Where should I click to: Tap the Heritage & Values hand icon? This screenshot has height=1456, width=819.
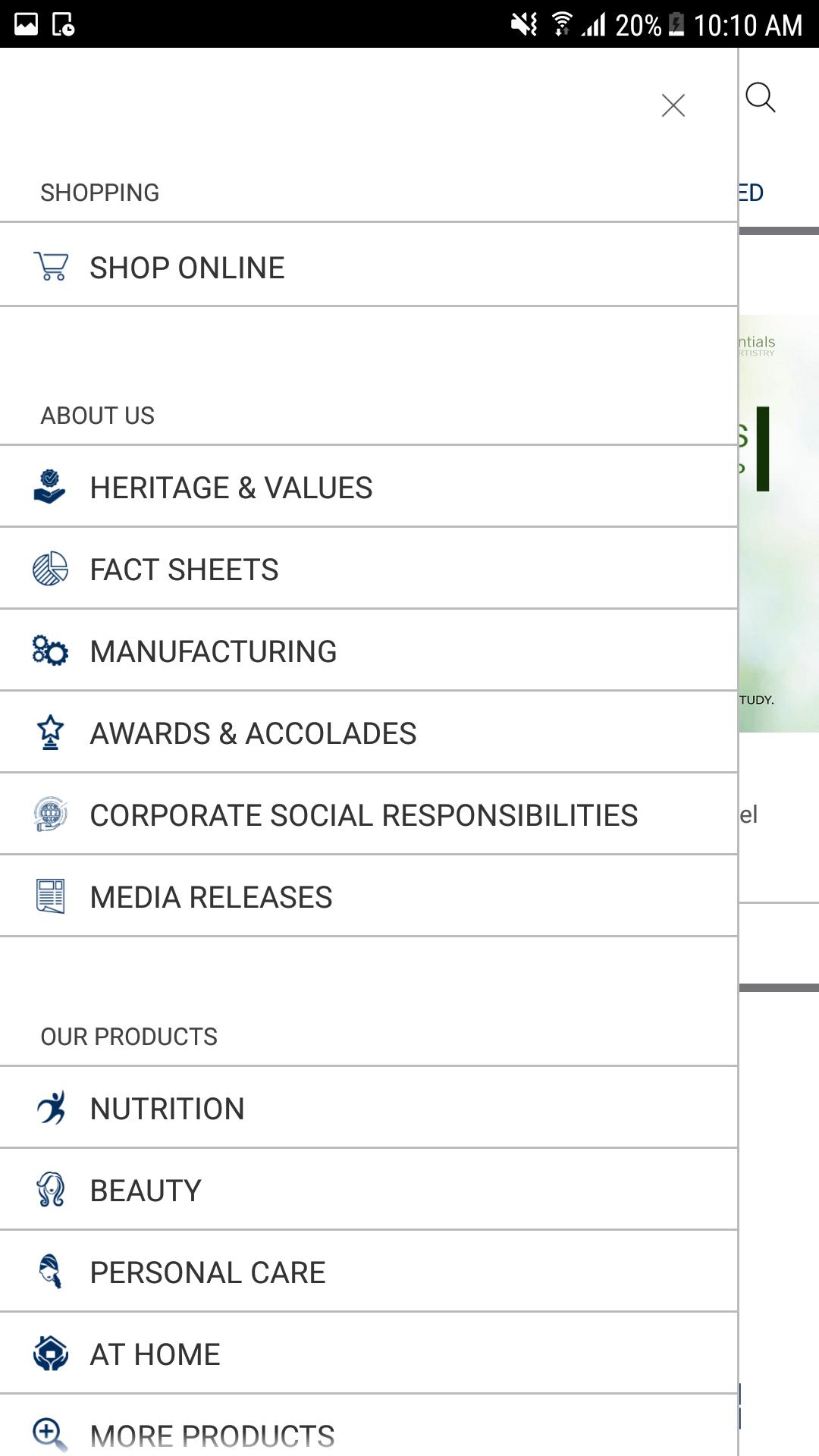coord(50,487)
